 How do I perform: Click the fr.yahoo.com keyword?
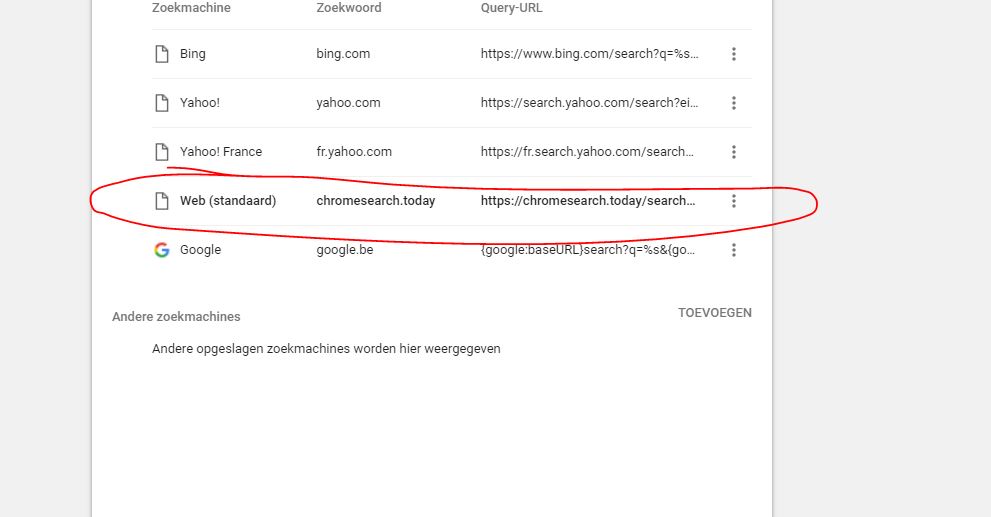coord(354,152)
